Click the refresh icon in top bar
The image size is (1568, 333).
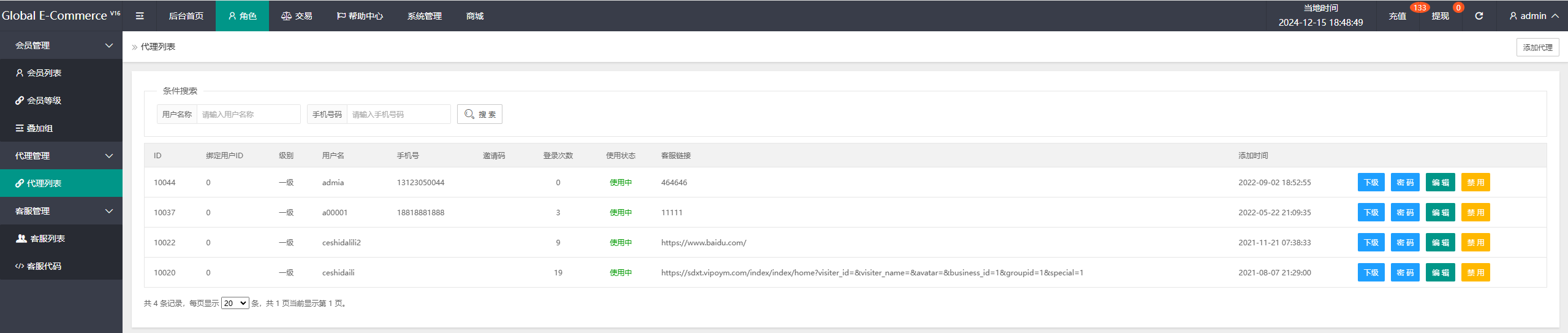[1479, 16]
